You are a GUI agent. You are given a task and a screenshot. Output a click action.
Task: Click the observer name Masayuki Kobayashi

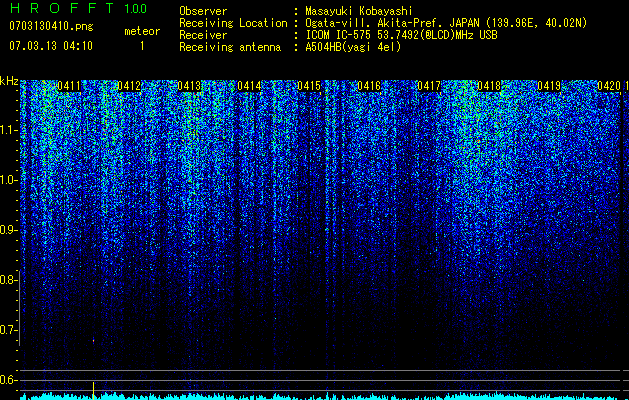[359, 11]
